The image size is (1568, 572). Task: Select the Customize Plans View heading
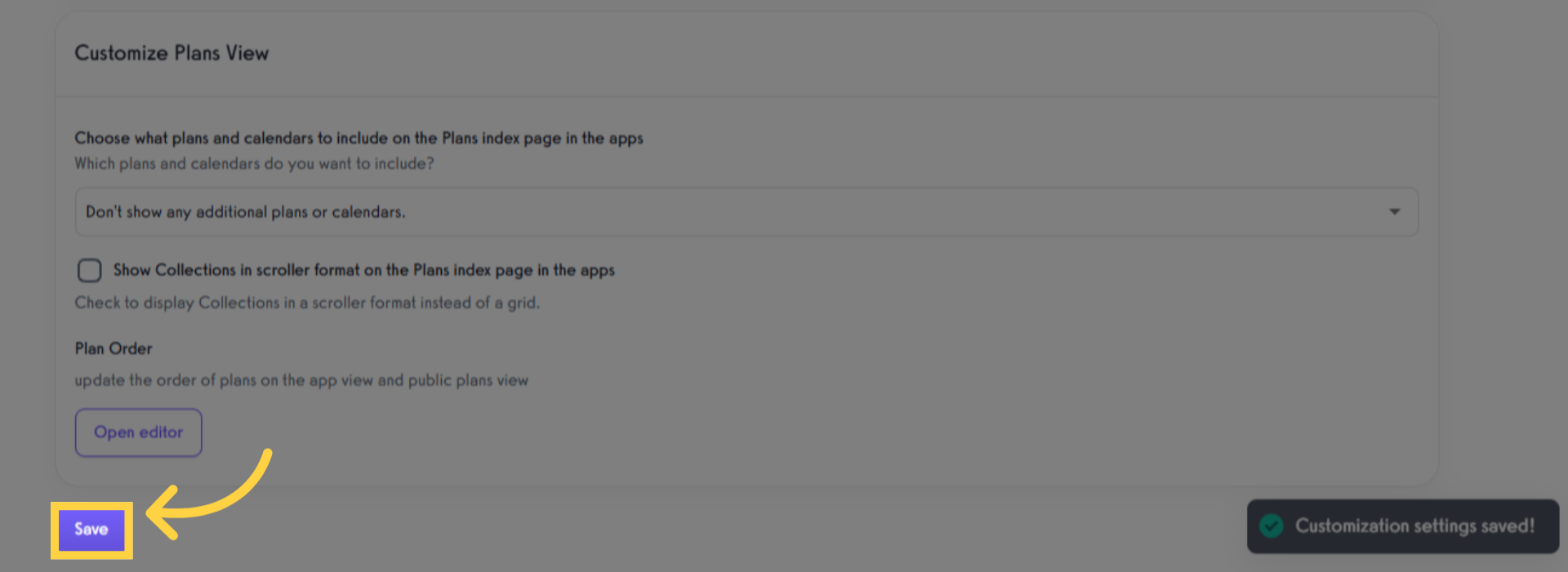(x=171, y=53)
